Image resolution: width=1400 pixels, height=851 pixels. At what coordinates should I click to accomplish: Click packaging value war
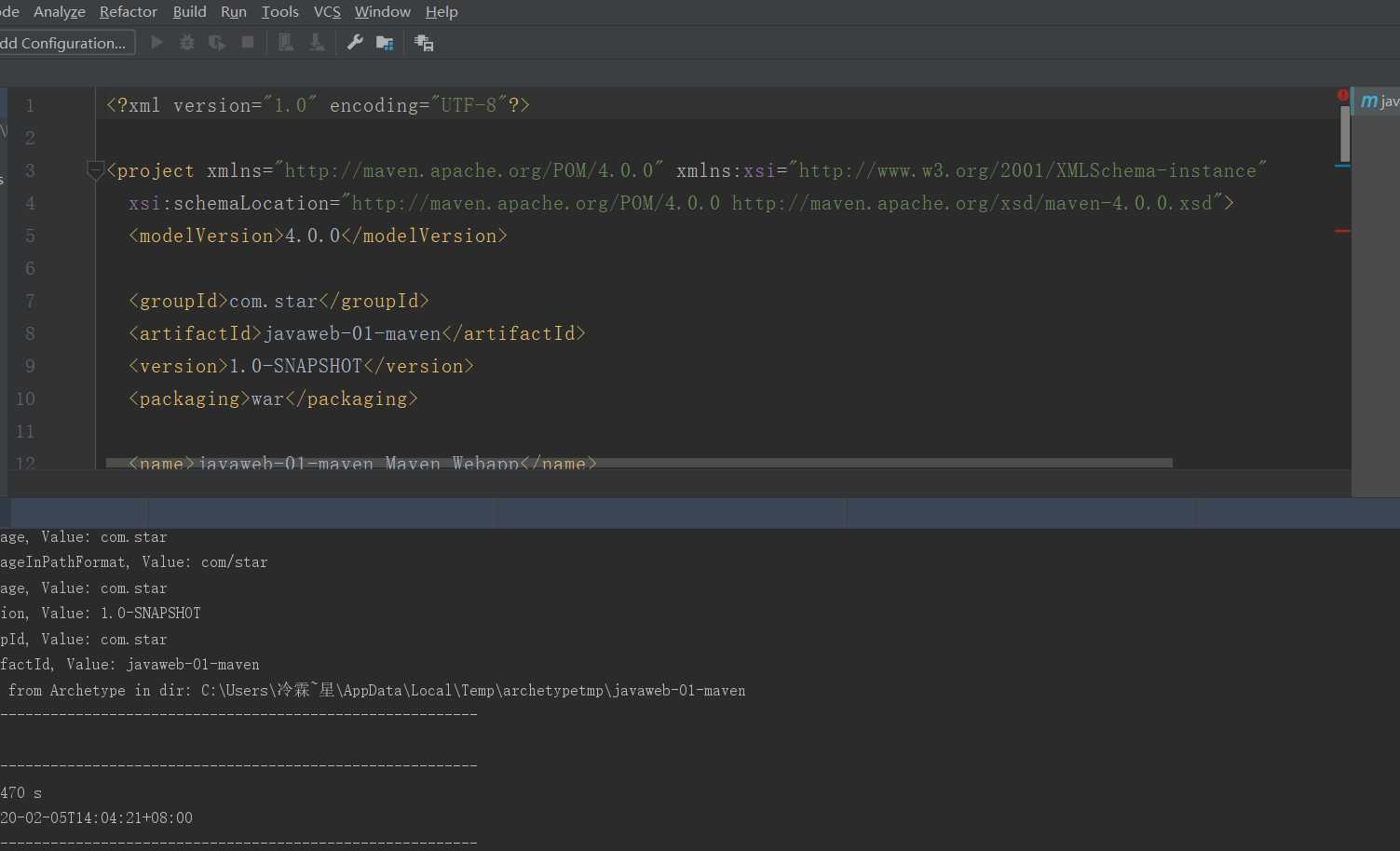click(x=267, y=398)
